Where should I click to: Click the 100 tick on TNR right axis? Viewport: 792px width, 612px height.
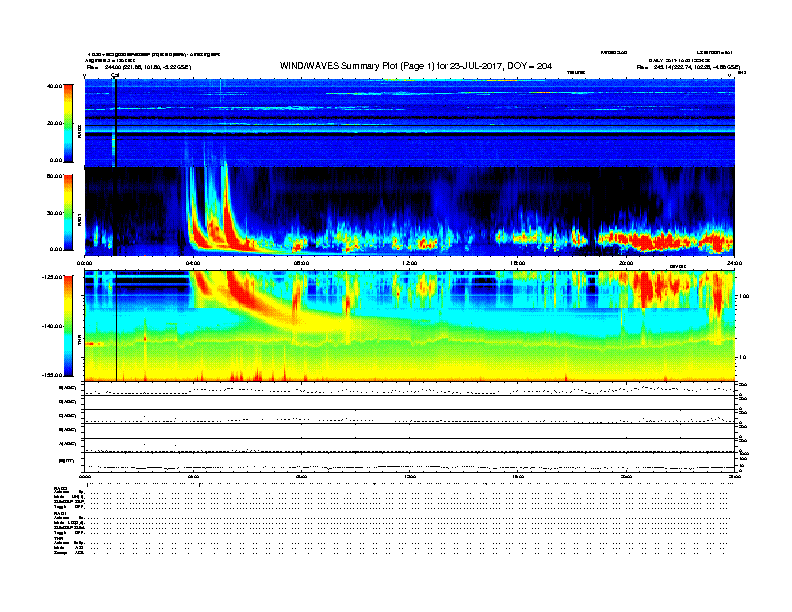pos(744,296)
